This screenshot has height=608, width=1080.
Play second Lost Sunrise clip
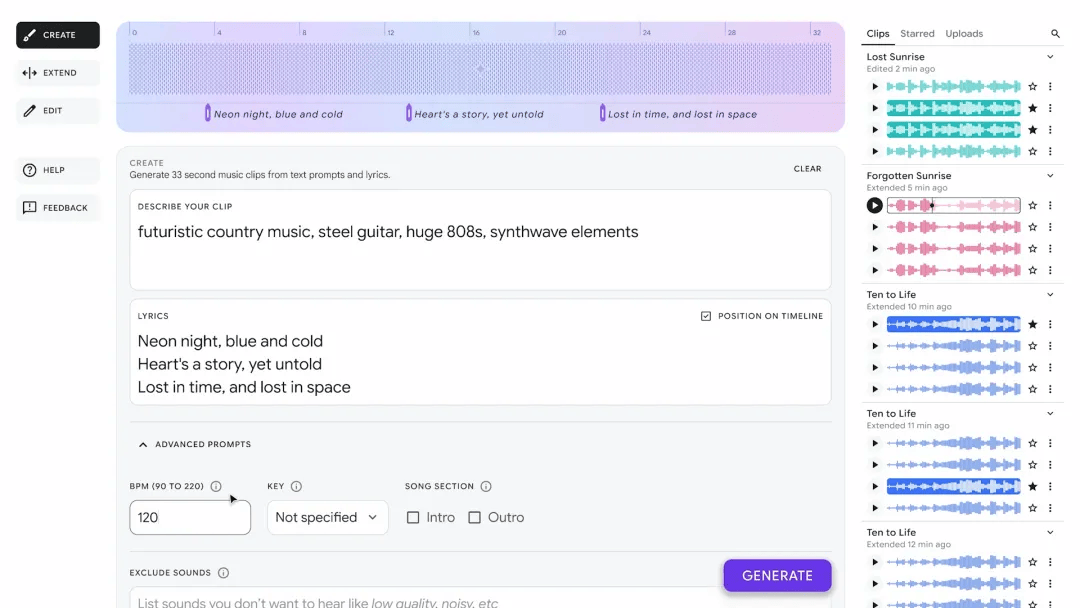coord(875,108)
